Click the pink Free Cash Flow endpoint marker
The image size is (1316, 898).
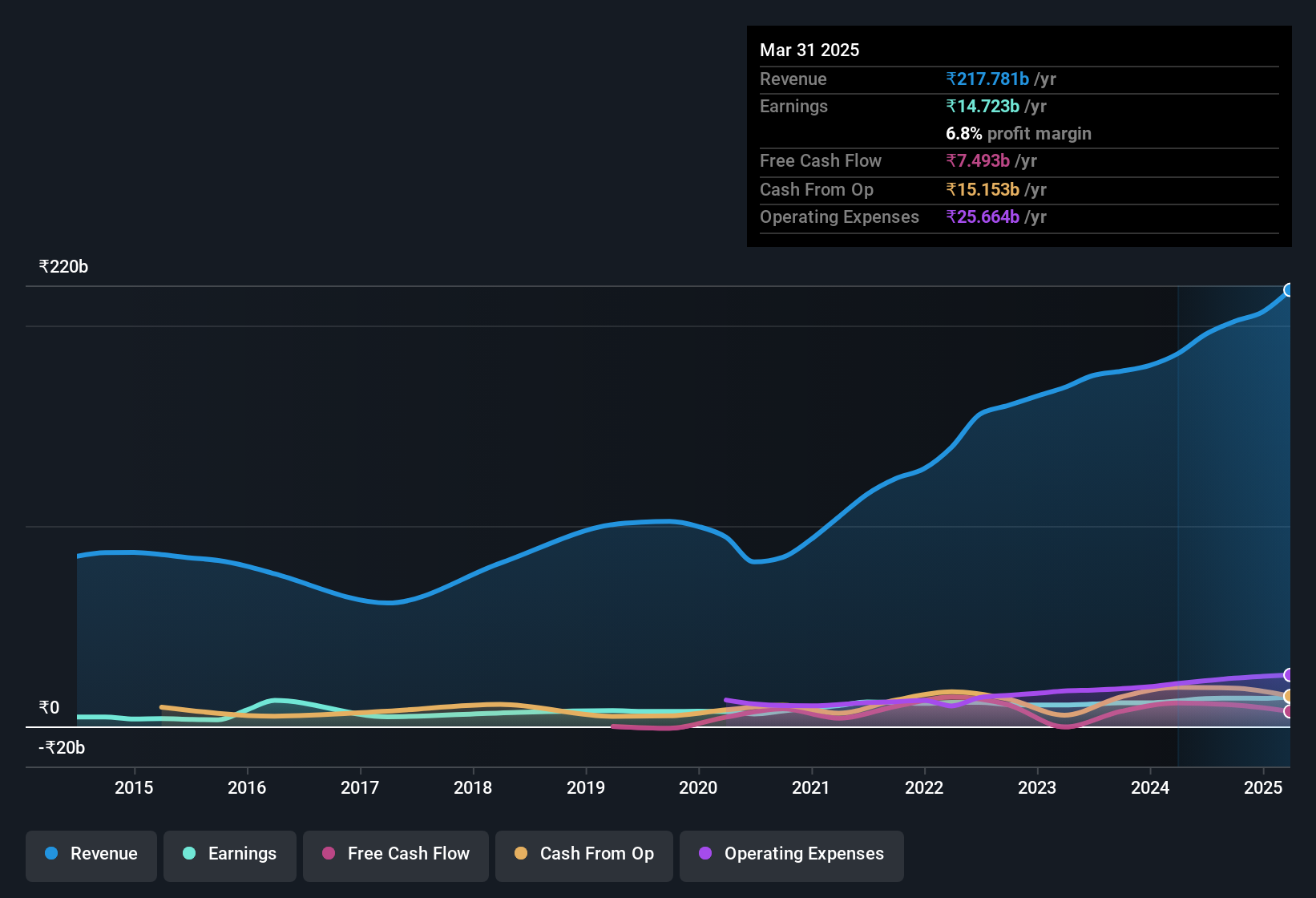tap(1289, 711)
